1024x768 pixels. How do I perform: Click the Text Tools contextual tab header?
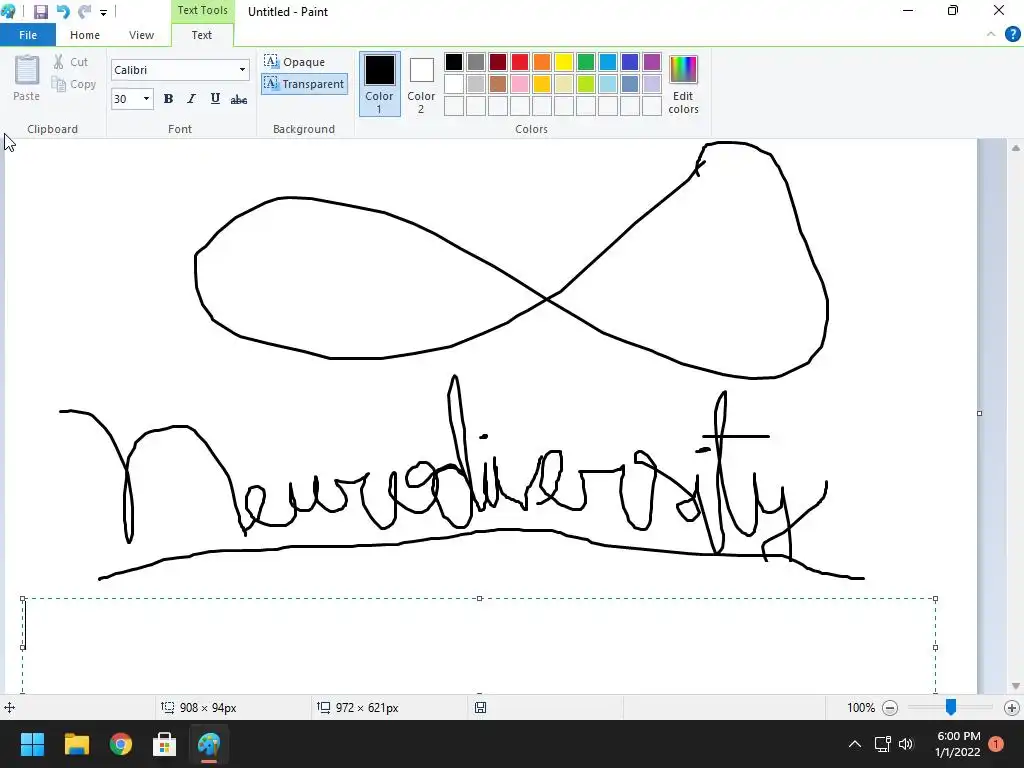(x=202, y=10)
